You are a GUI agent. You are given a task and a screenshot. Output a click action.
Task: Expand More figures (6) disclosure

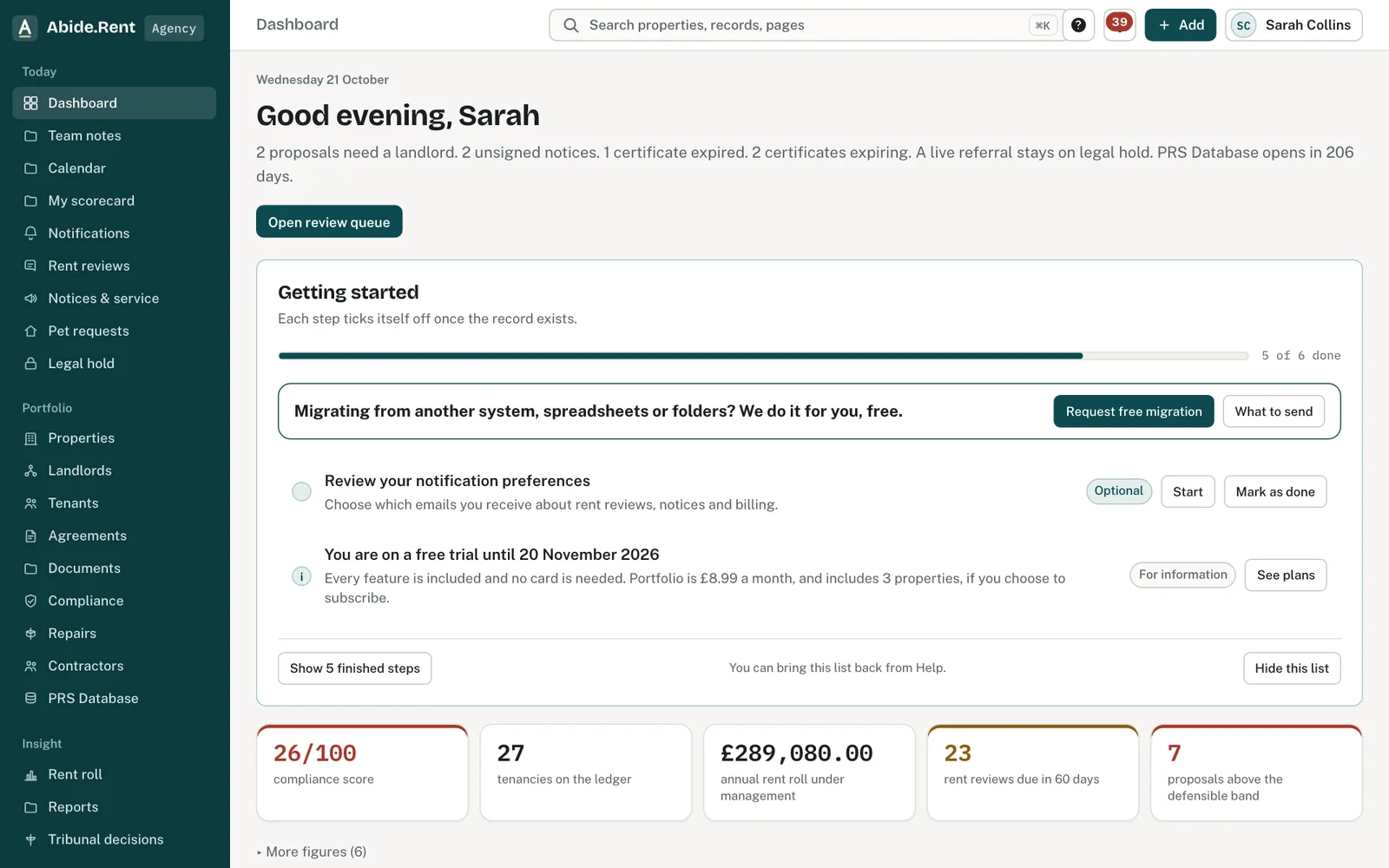tap(313, 852)
